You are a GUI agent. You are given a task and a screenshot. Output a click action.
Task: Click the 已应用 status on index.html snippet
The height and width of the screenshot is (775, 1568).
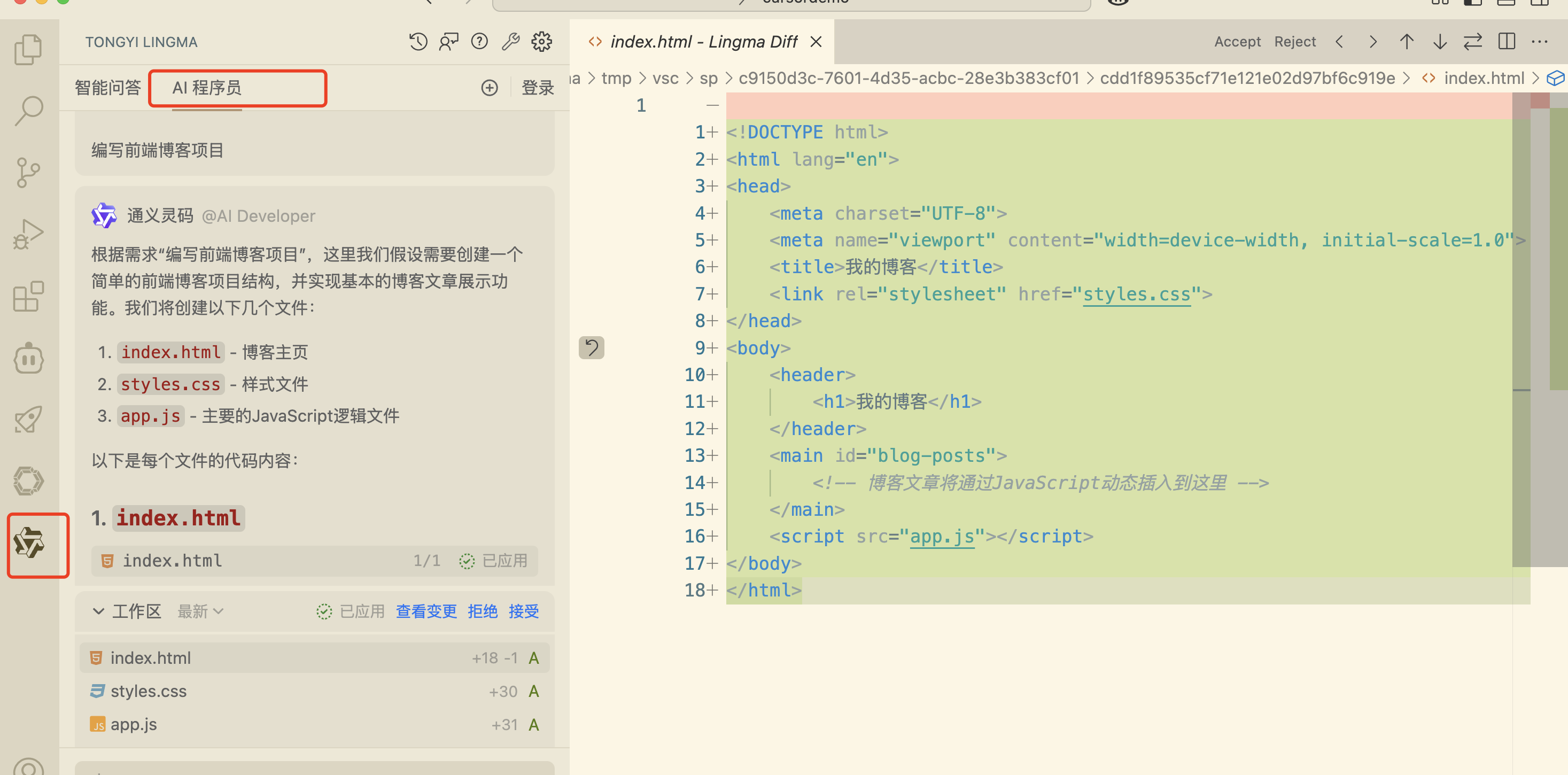click(494, 561)
